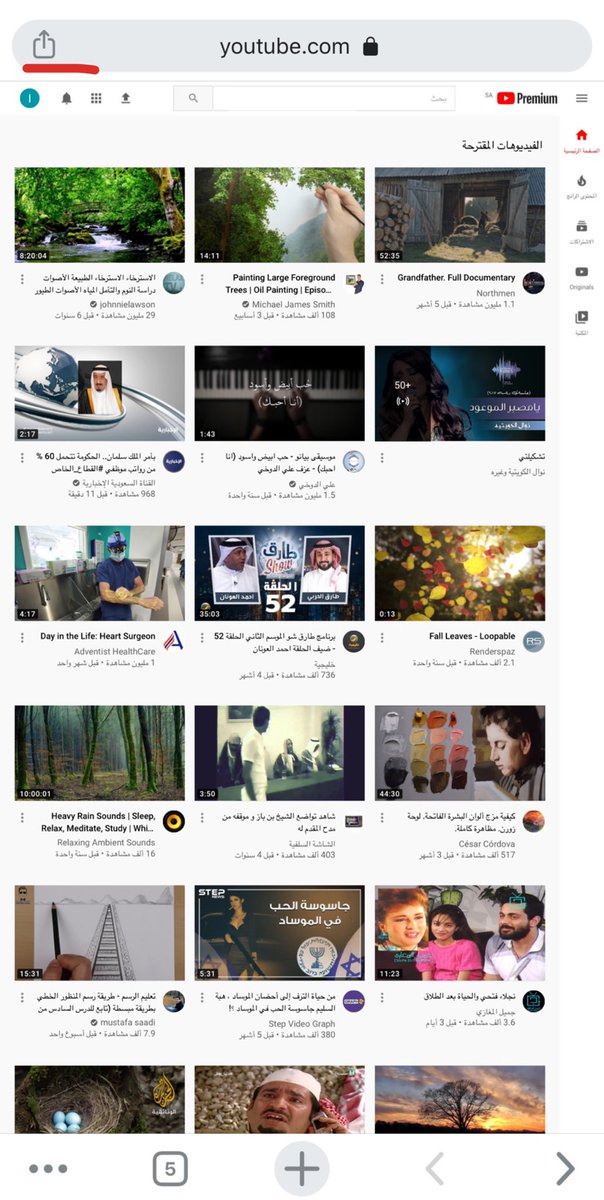
Task: Open the Heart Surgeon 4:17 thumbnail
Action: (x=100, y=574)
